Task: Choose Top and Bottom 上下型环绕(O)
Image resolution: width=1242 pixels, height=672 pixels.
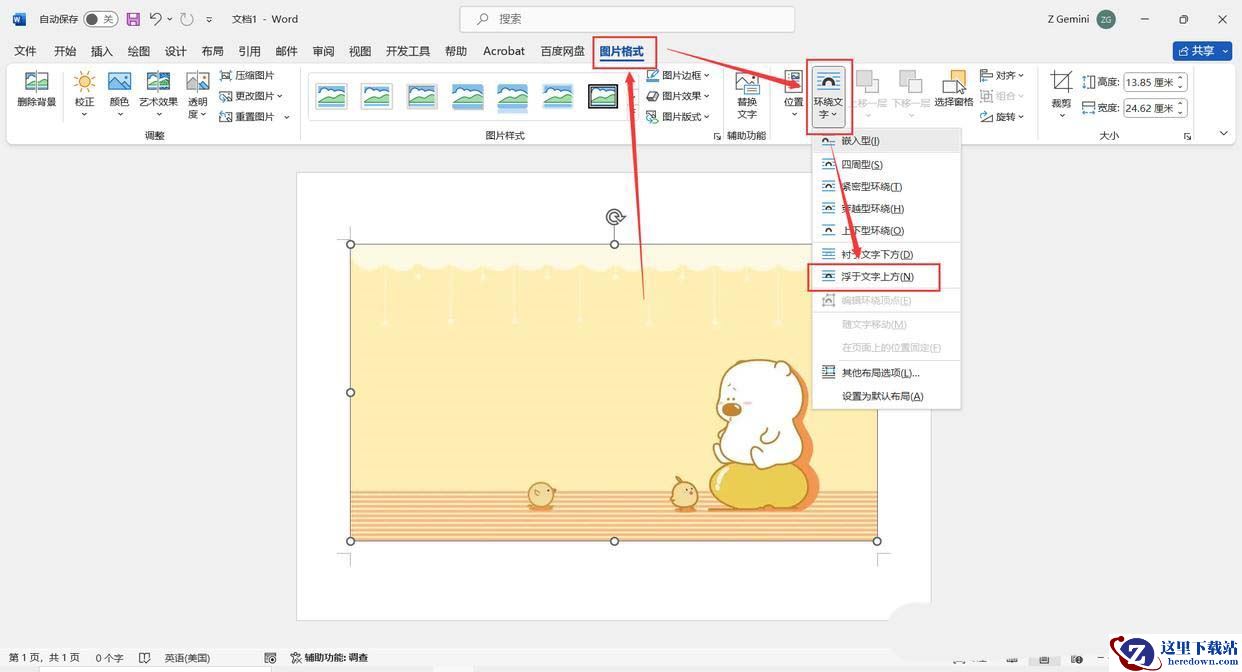Action: 886,230
